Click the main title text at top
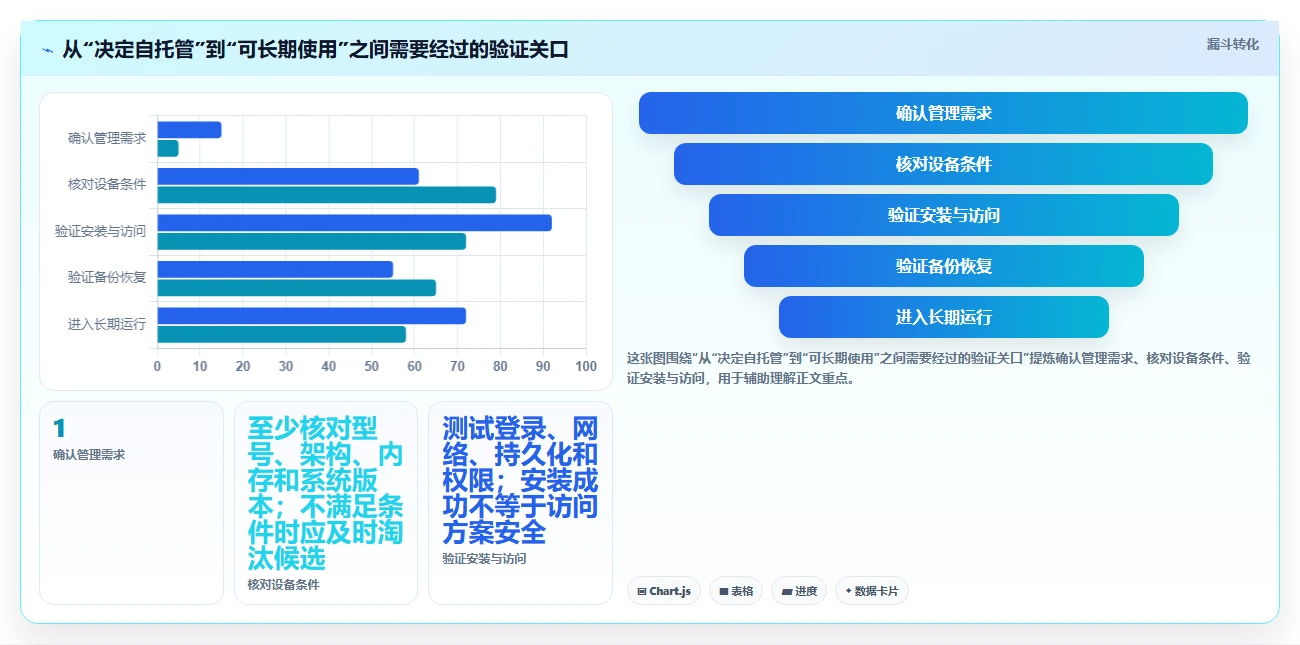 pyautogui.click(x=315, y=49)
